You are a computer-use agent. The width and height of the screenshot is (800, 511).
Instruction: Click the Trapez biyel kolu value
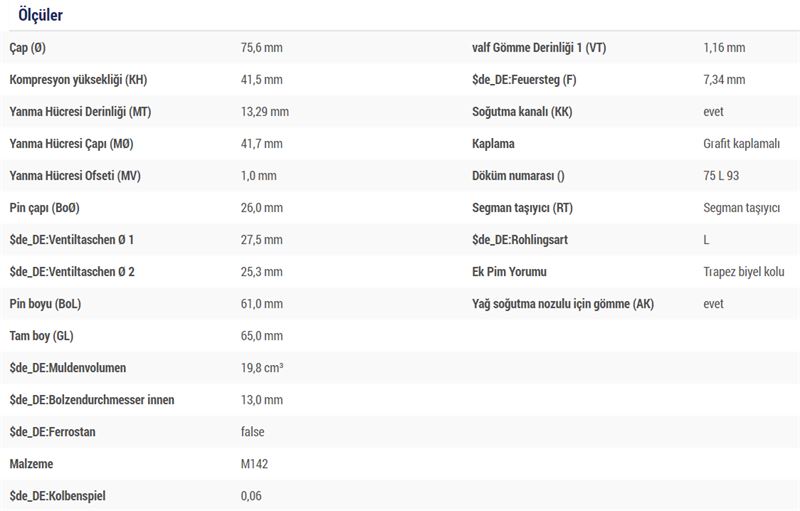click(x=744, y=272)
